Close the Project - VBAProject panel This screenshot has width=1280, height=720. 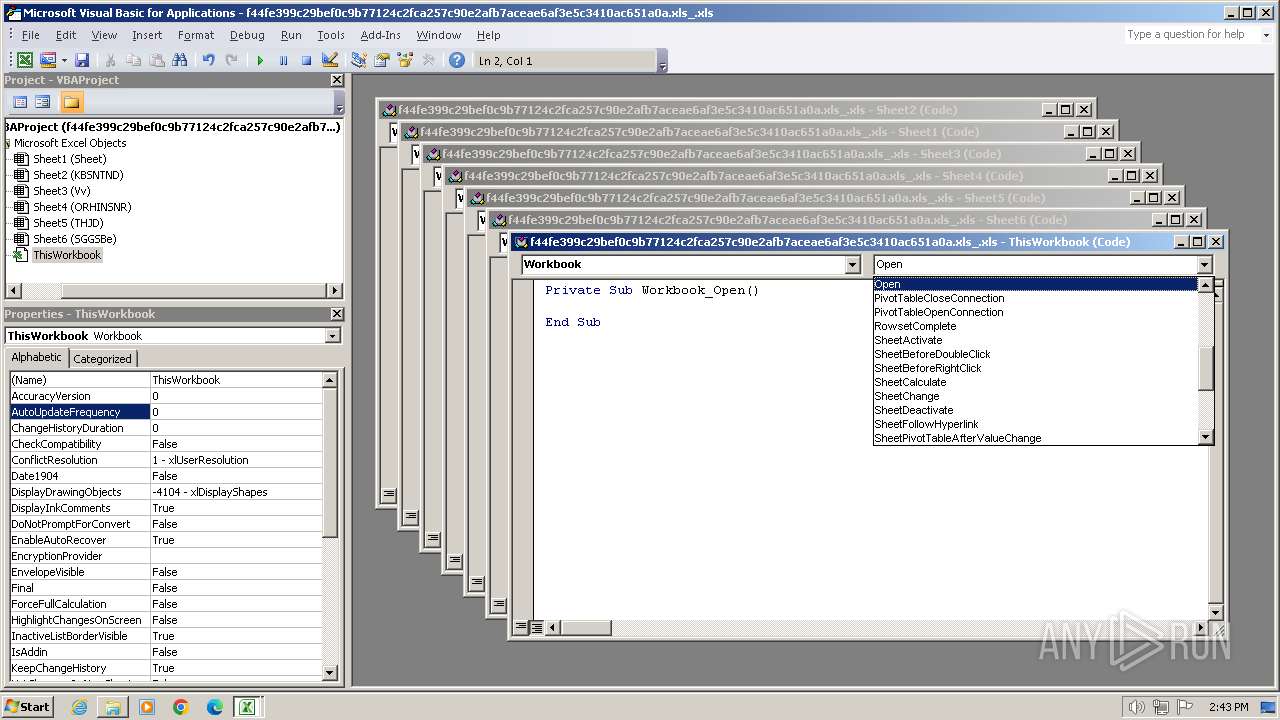point(336,80)
